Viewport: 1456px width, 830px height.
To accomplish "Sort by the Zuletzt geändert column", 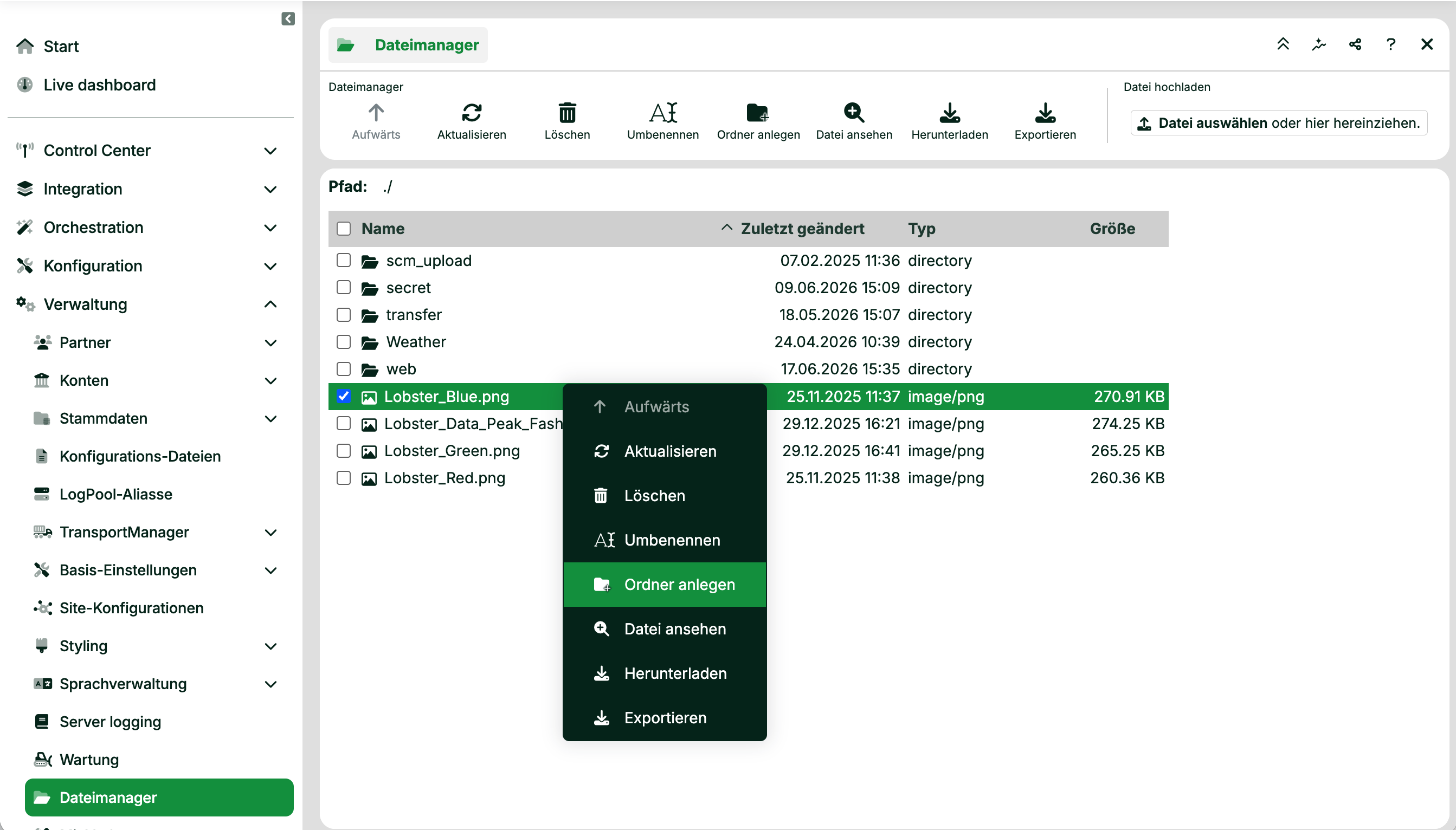I will (802, 229).
